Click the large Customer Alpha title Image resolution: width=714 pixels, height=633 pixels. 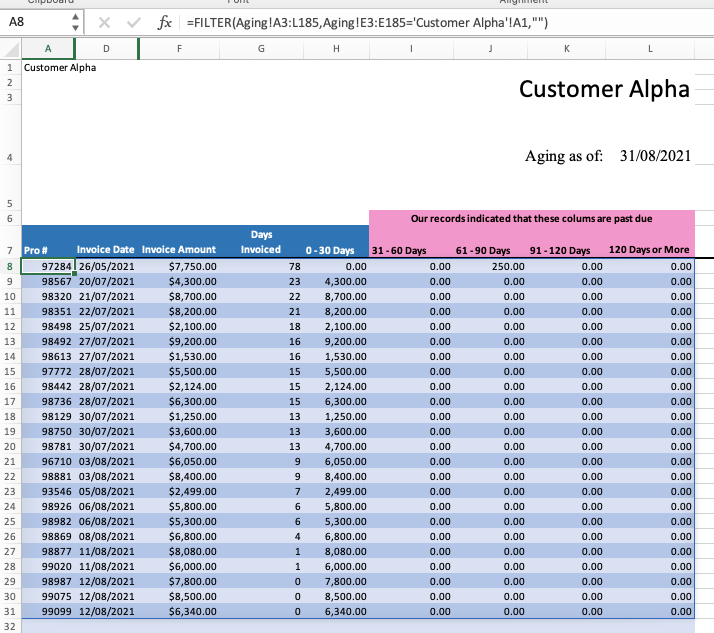pos(604,89)
